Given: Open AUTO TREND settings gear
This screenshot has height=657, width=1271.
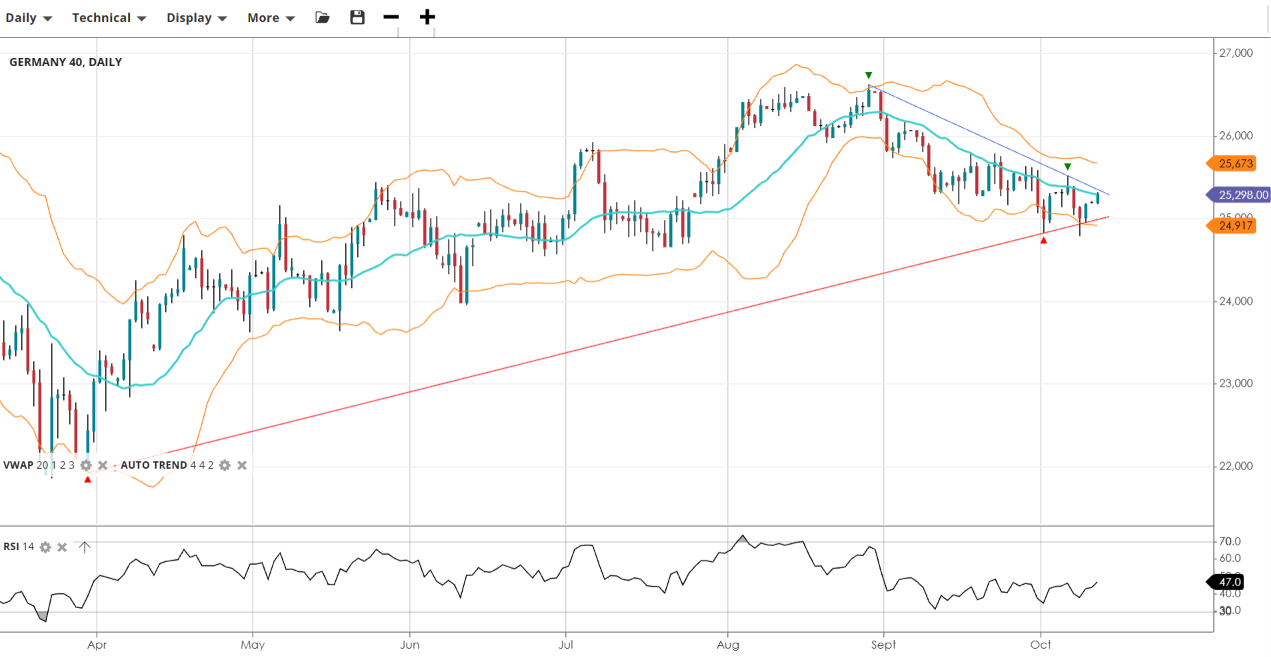Looking at the screenshot, I should (x=225, y=465).
